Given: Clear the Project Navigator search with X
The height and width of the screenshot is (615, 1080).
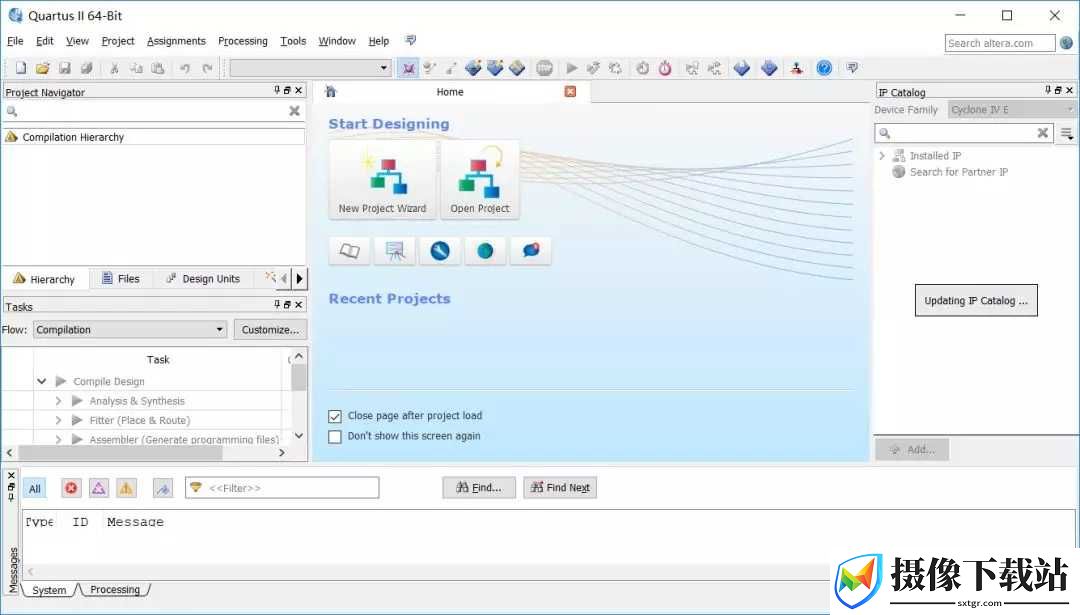Looking at the screenshot, I should [x=294, y=111].
